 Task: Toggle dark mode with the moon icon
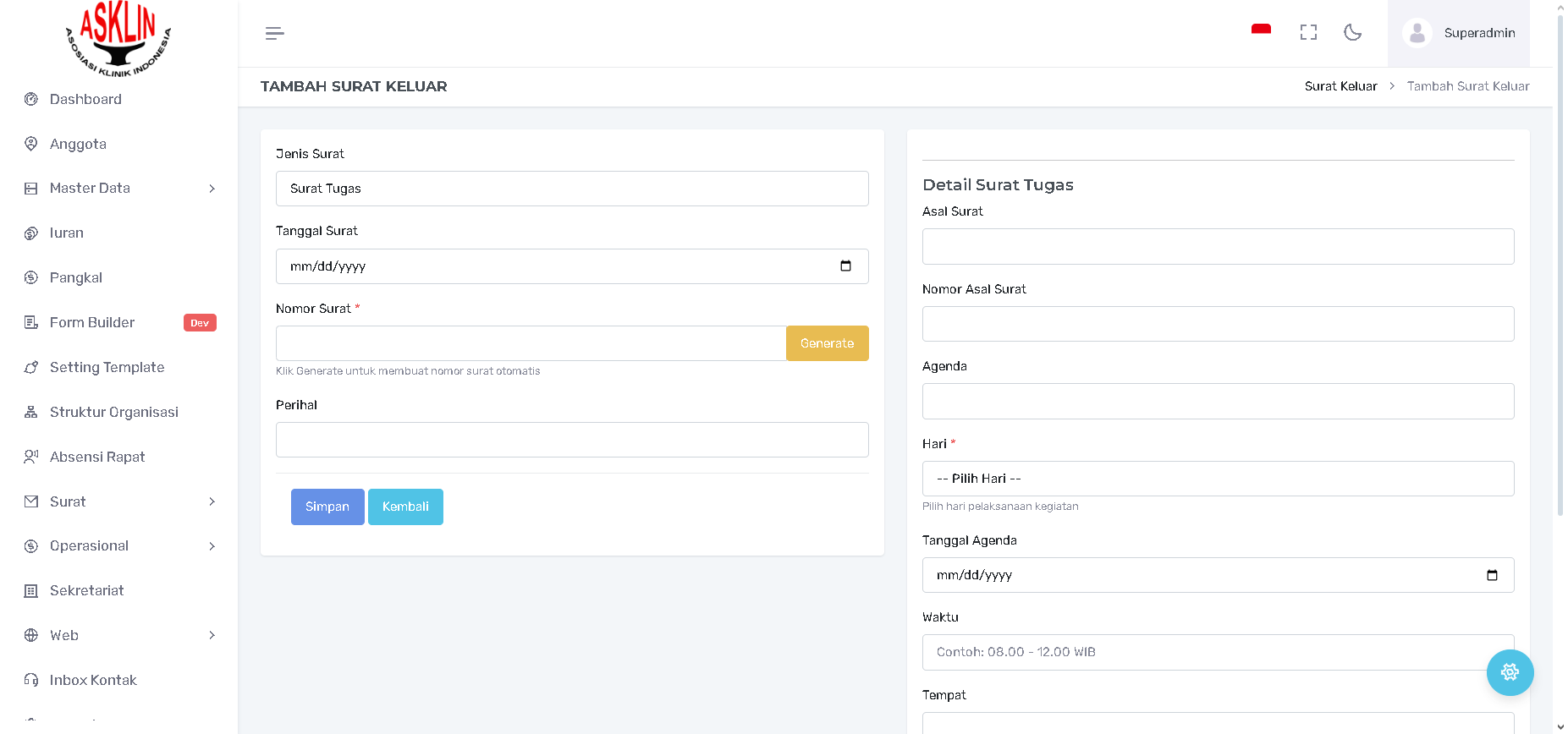(x=1352, y=32)
